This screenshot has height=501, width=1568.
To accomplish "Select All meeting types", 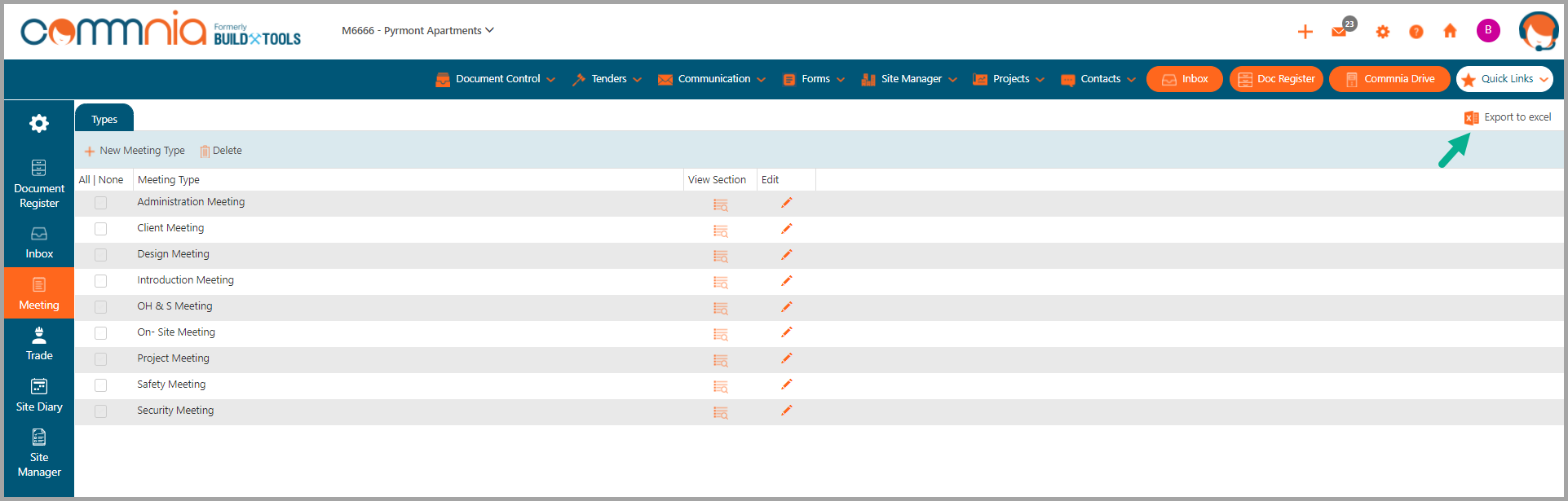I will coord(84,180).
